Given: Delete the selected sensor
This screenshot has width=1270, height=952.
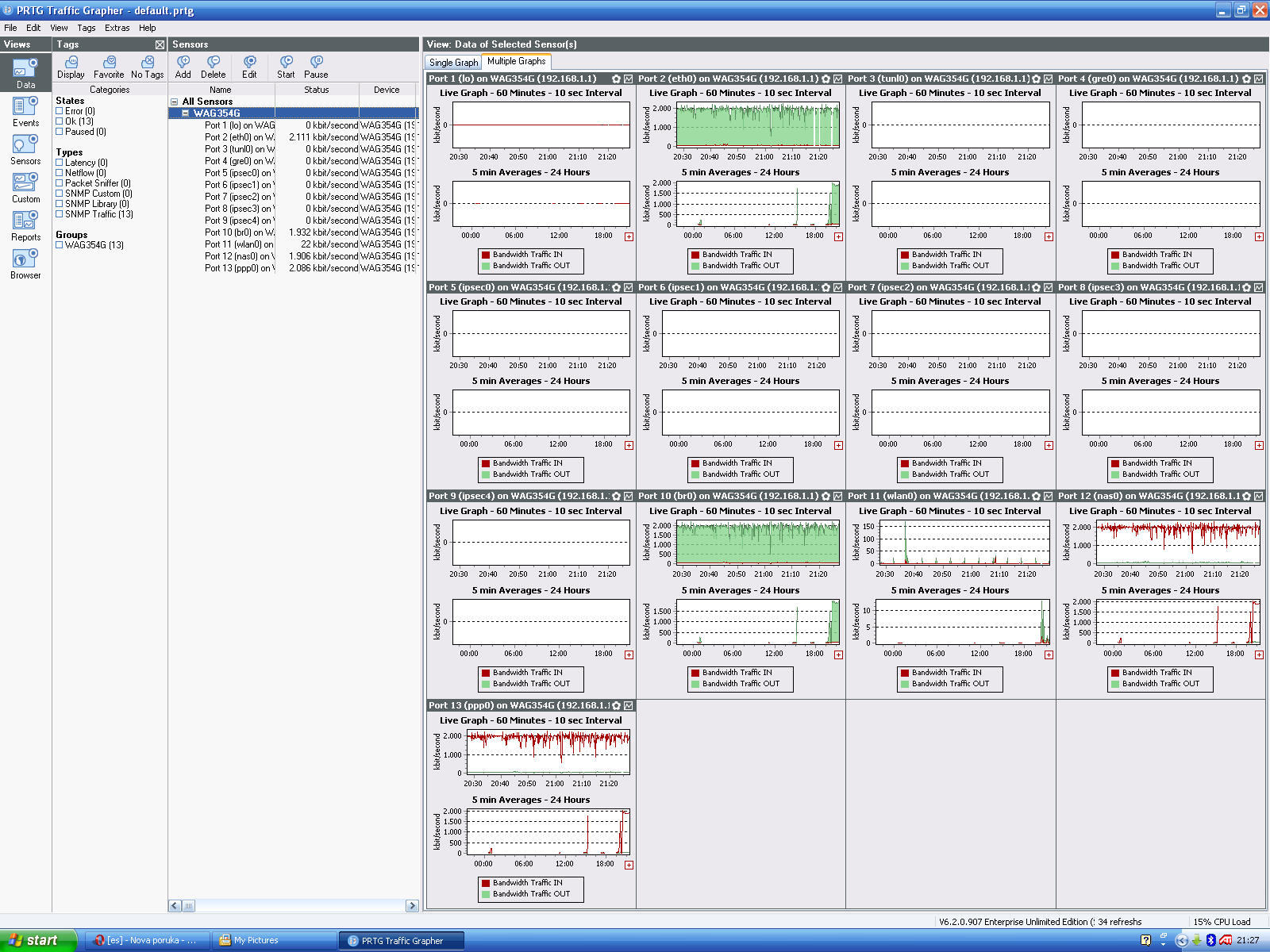Looking at the screenshot, I should point(213,67).
